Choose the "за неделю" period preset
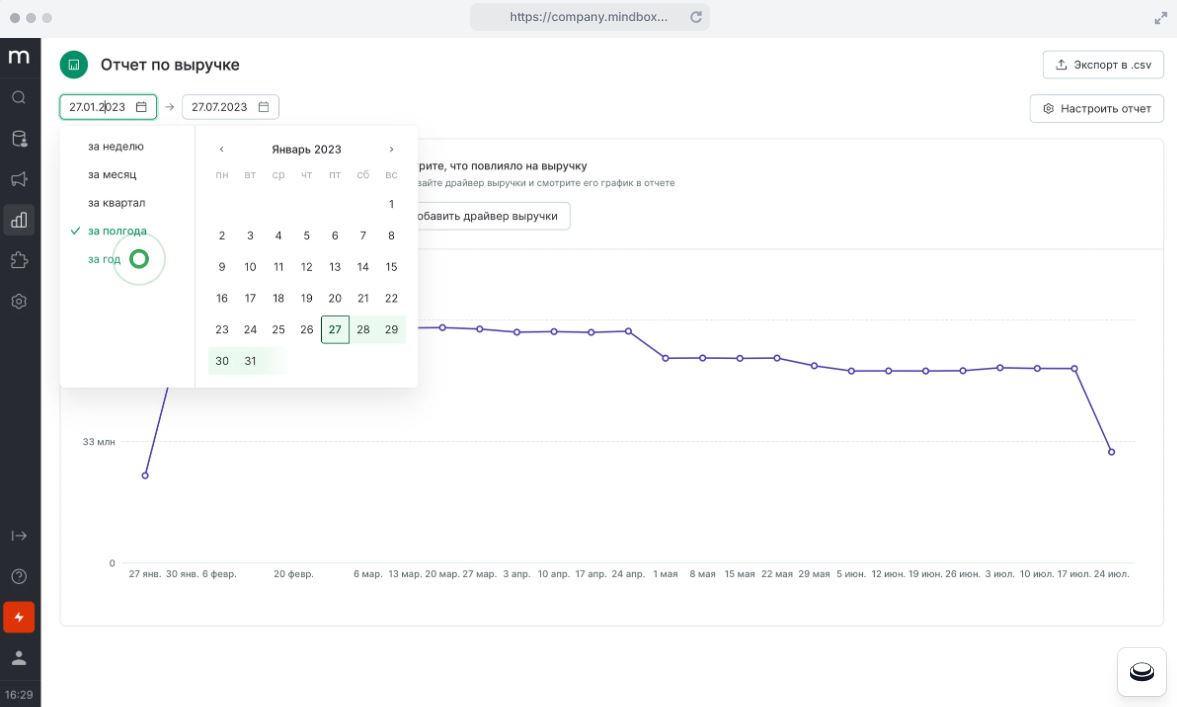Screen dimensions: 1177x707 tap(115, 146)
